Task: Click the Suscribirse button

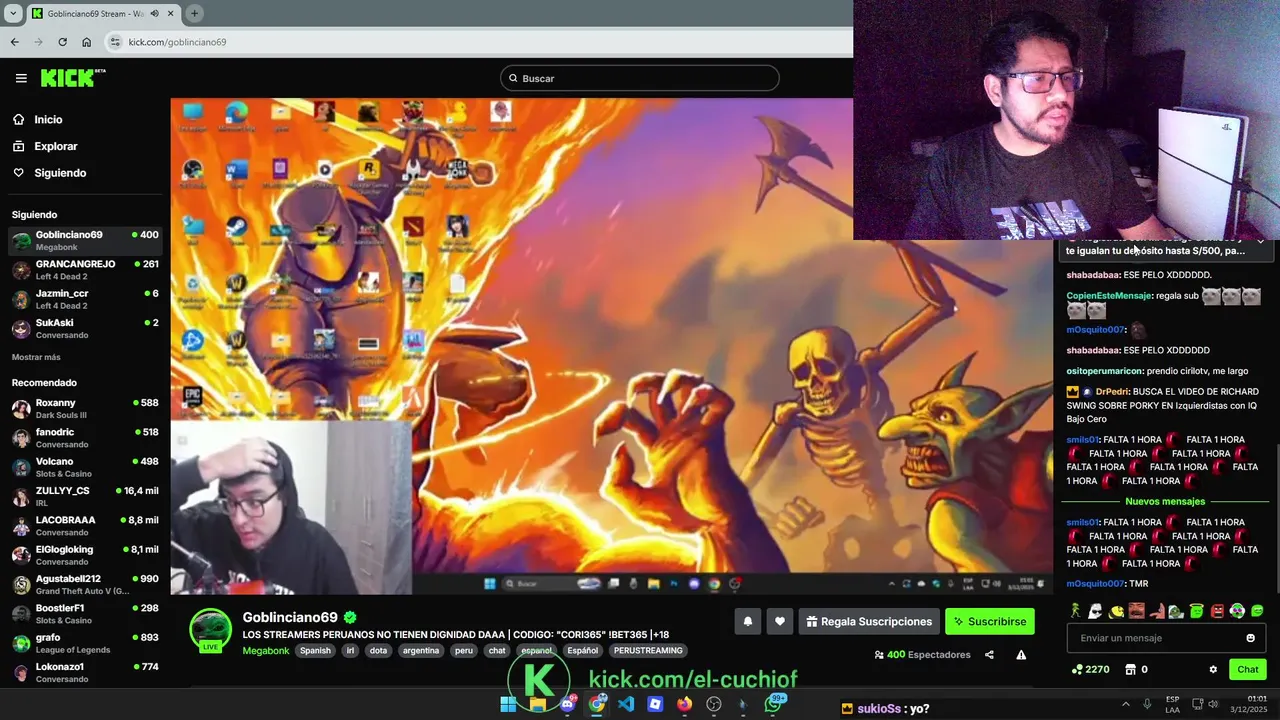Action: click(x=989, y=621)
